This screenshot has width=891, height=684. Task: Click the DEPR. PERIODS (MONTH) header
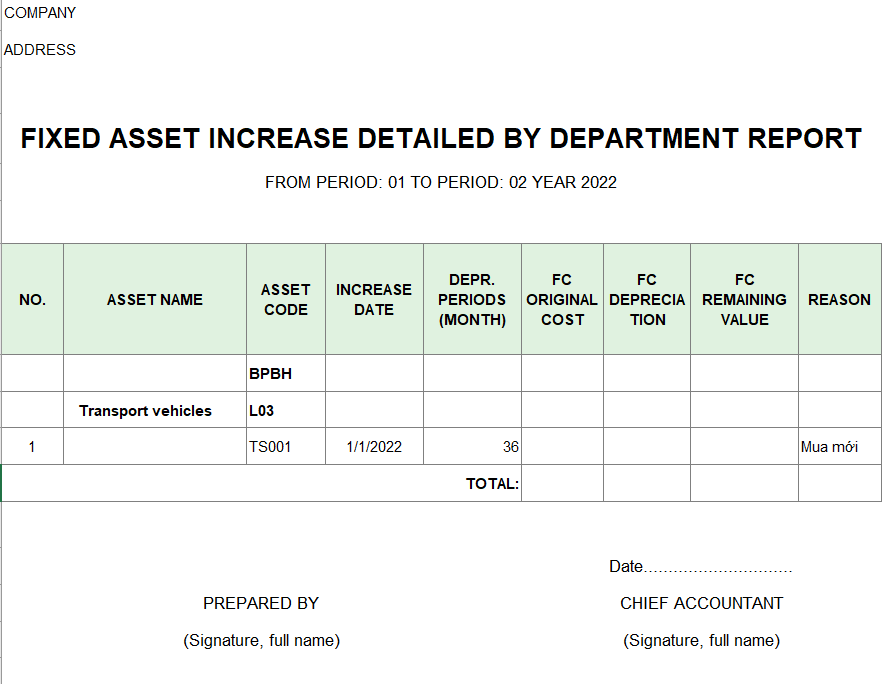[x=472, y=300]
